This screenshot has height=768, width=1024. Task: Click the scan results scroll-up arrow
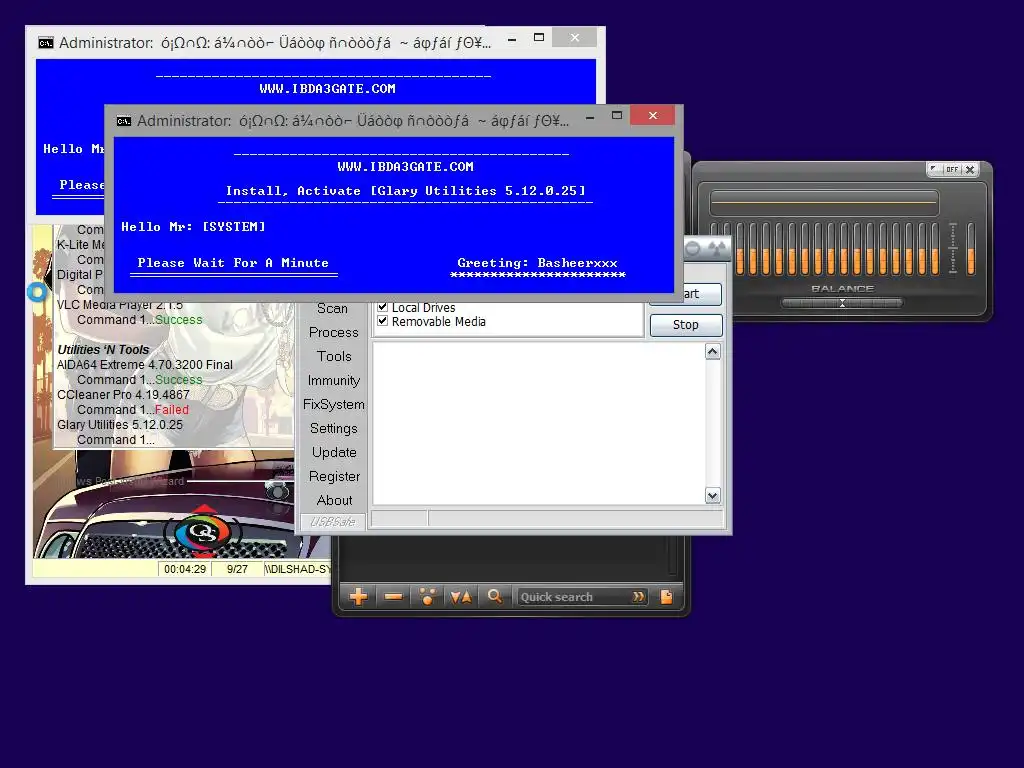712,352
